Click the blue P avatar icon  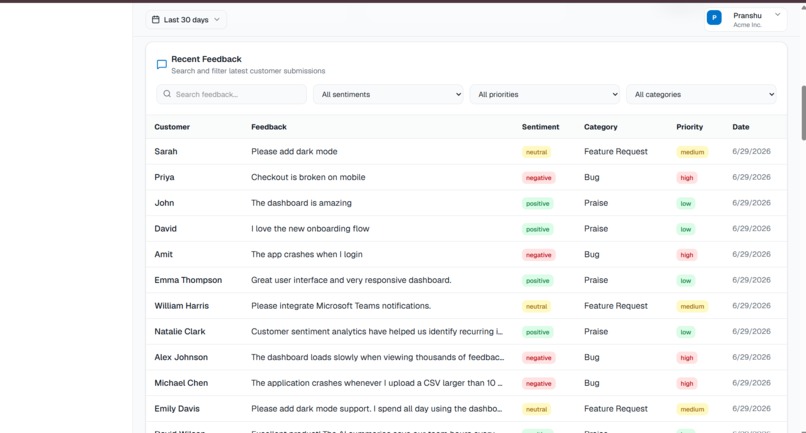click(x=714, y=18)
